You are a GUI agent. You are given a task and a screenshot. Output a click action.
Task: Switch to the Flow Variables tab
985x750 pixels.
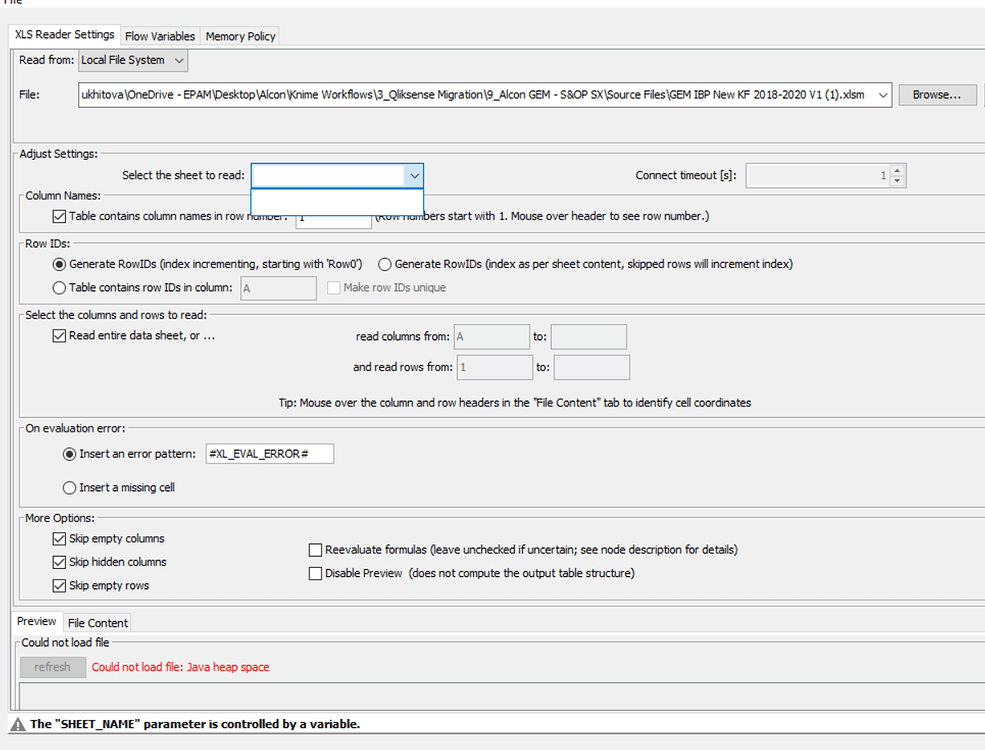(x=159, y=34)
